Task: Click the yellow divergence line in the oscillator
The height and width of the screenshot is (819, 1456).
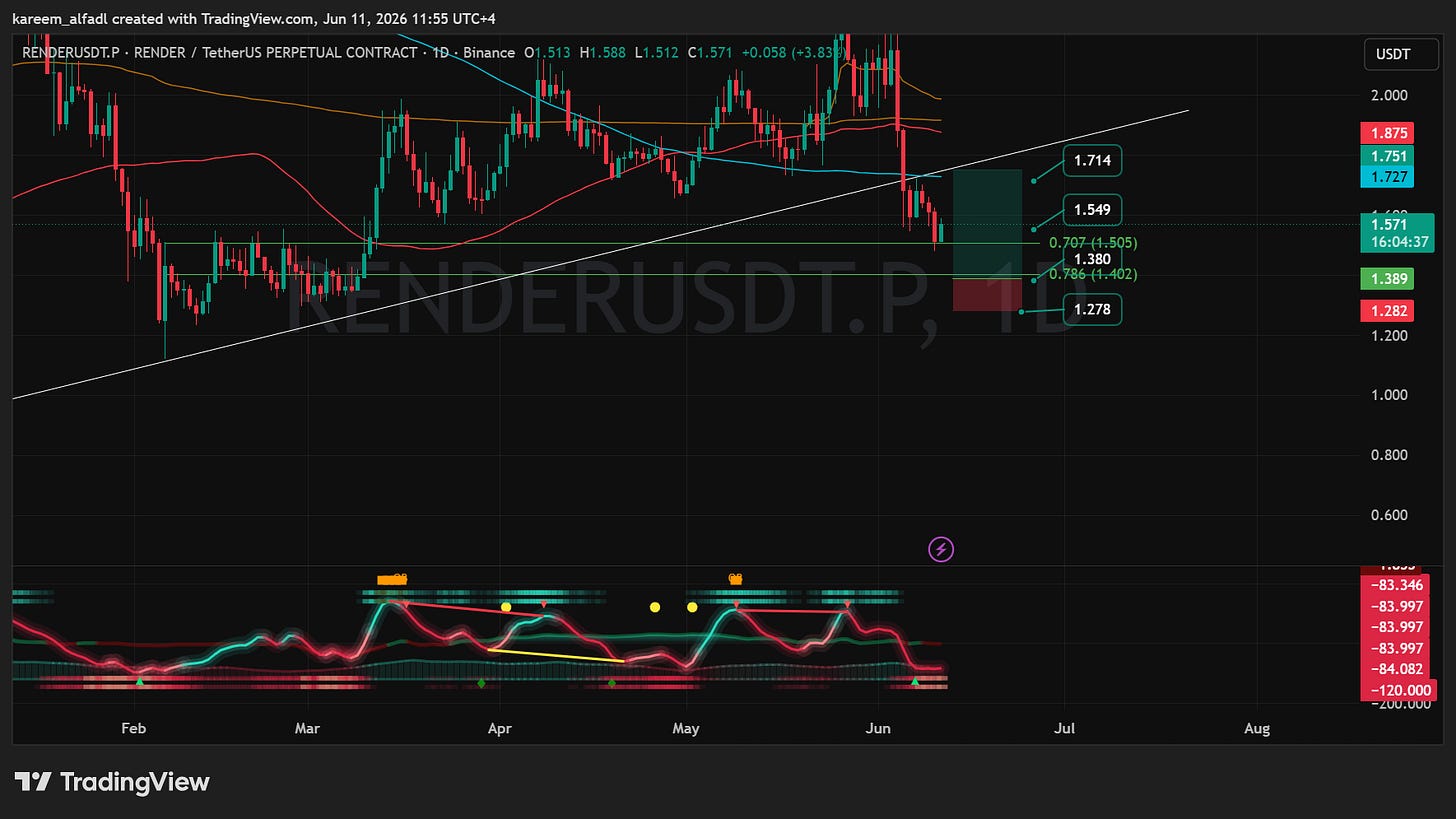Action: [x=556, y=655]
